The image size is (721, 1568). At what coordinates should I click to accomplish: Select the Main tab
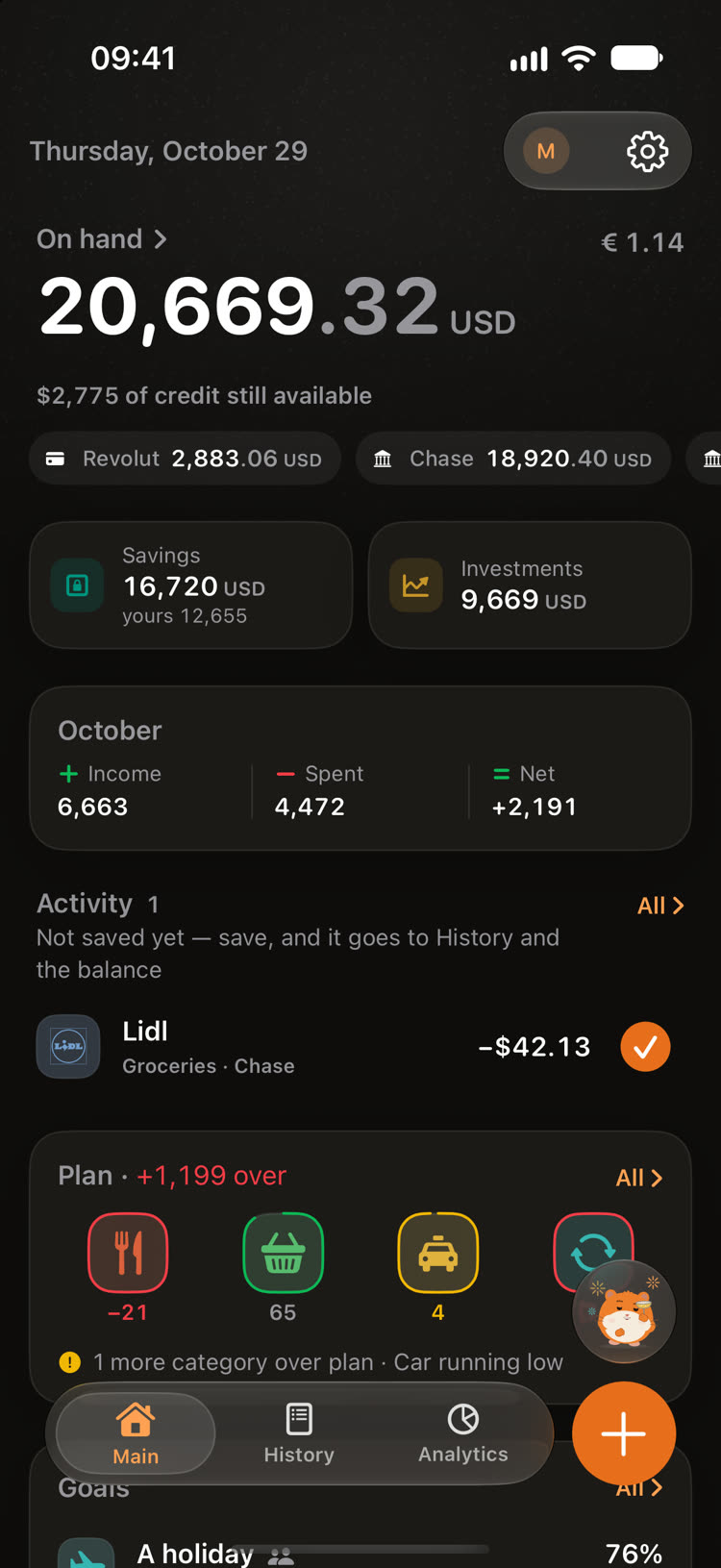[x=136, y=1434]
